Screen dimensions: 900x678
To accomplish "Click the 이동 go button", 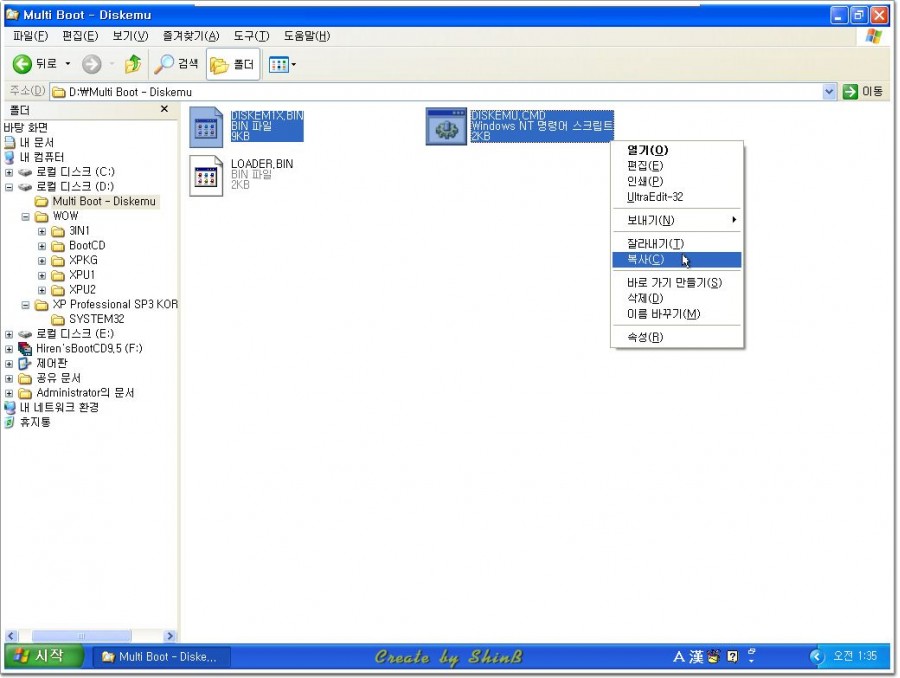I will [x=863, y=91].
